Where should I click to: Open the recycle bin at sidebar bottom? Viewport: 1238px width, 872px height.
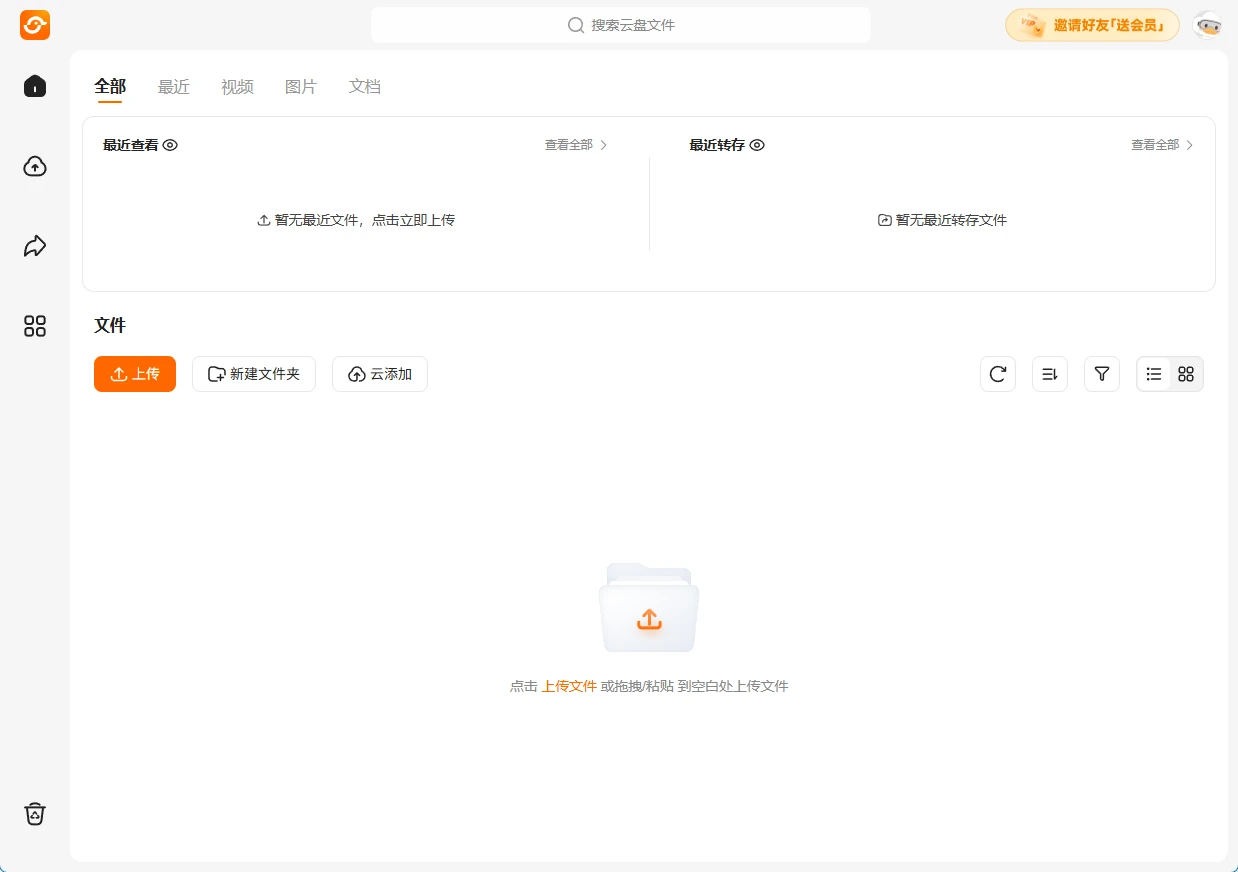(34, 813)
